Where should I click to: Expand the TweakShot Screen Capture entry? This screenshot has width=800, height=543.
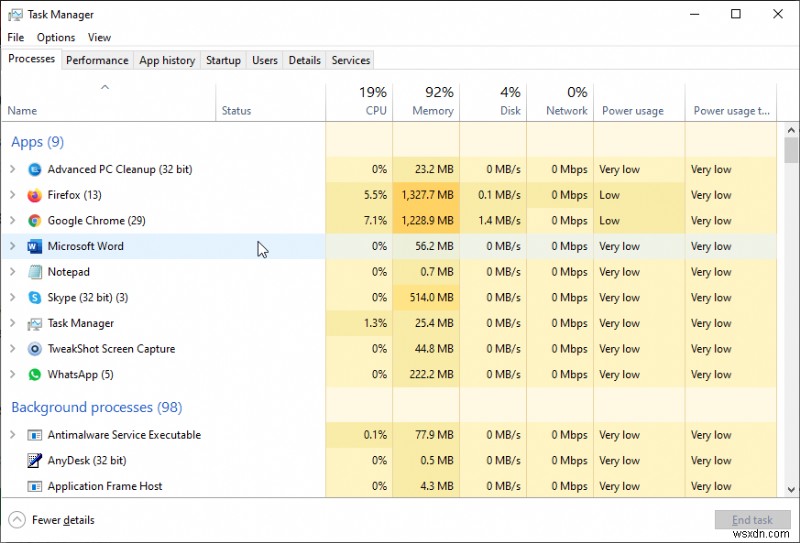point(13,349)
